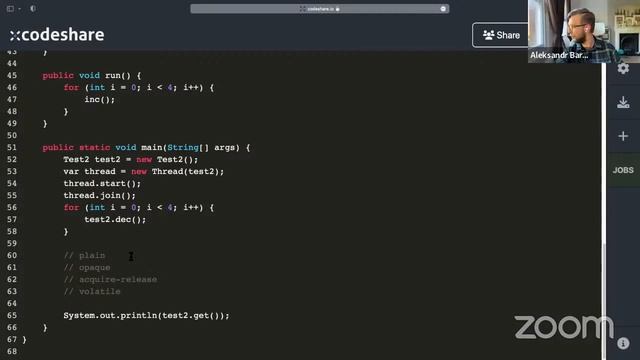Focus the browser address bar
Screen dimensions: 640x360
[320, 9]
